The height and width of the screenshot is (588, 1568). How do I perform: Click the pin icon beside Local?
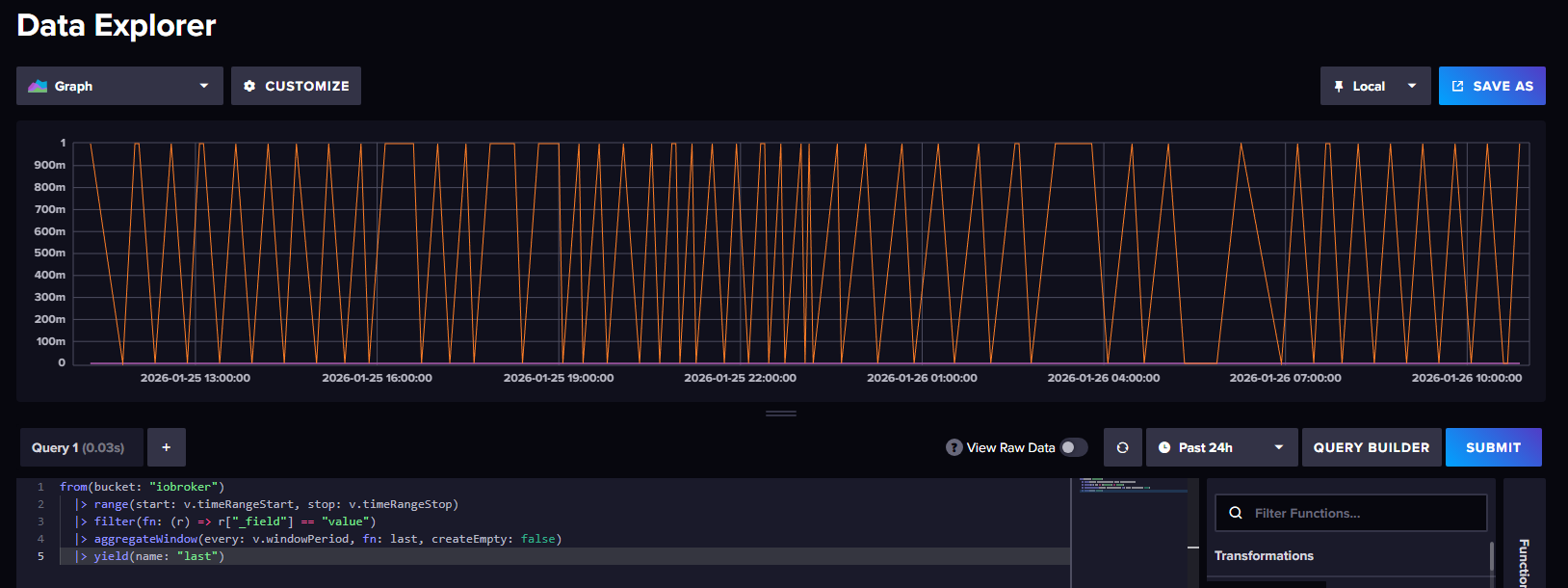tap(1339, 86)
